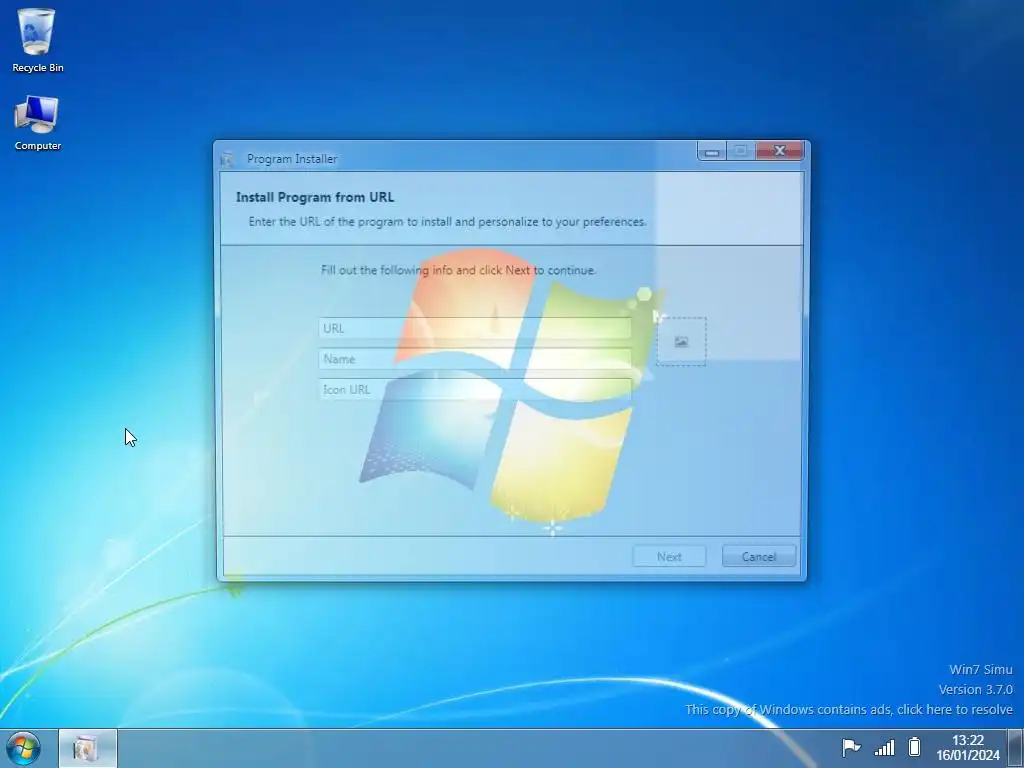The height and width of the screenshot is (768, 1024).
Task: Focus the Name input field
Action: coord(475,359)
